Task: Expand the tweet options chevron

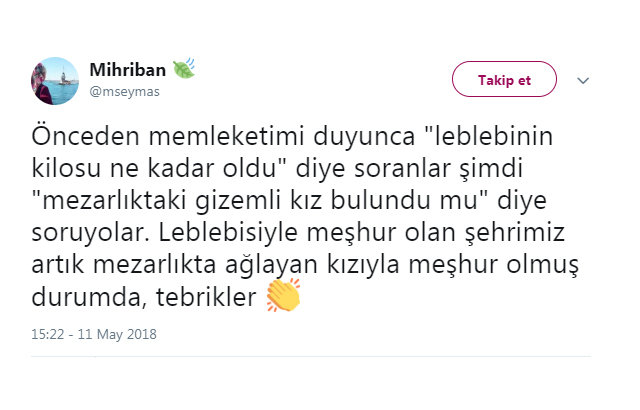Action: point(585,81)
